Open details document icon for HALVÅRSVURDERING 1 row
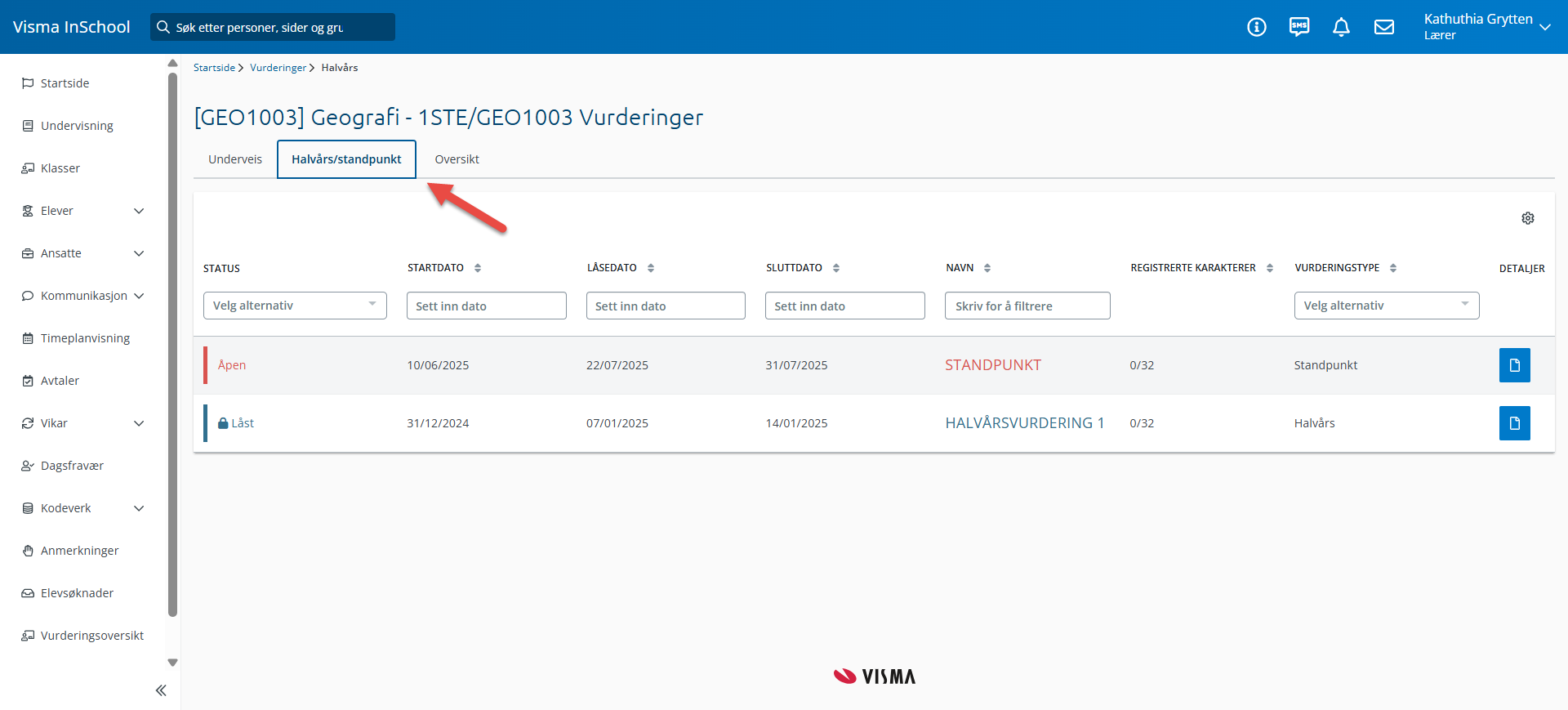The image size is (1568, 710). tap(1515, 423)
